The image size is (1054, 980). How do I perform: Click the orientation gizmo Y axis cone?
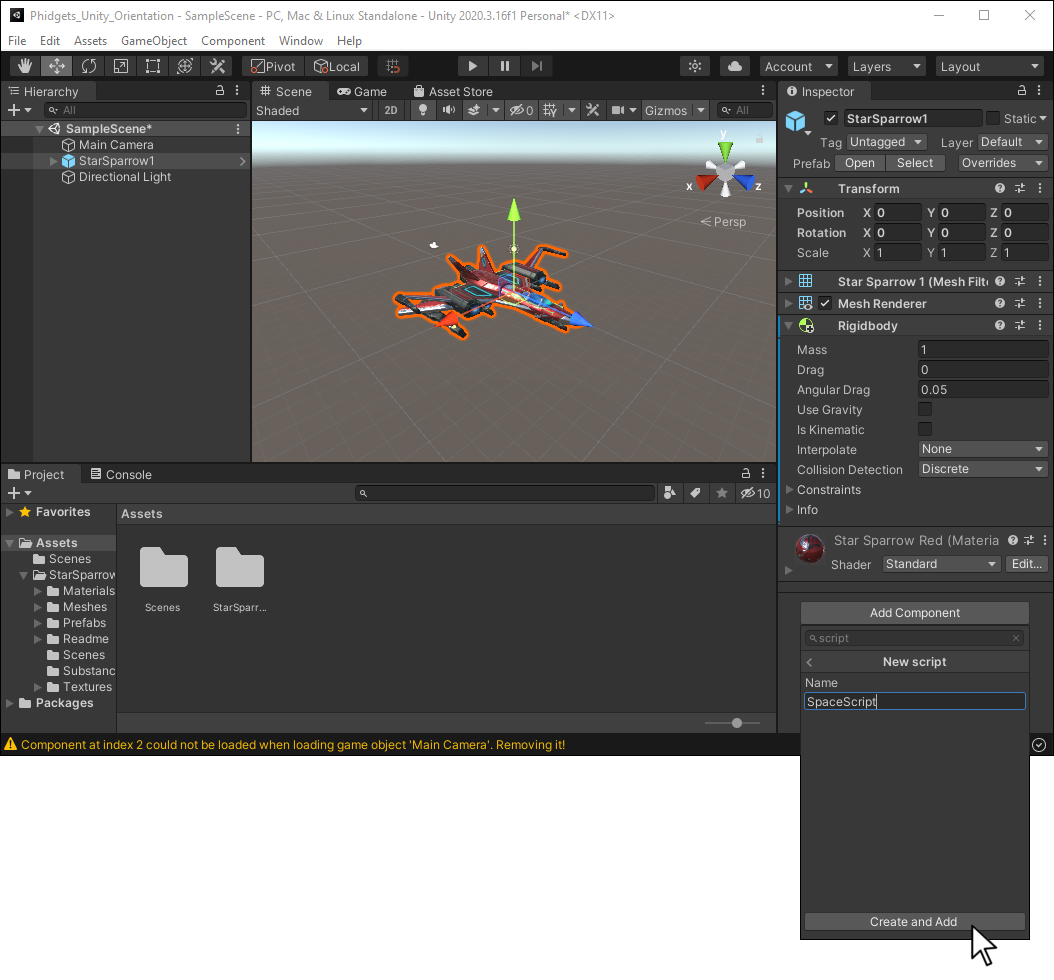click(x=725, y=149)
